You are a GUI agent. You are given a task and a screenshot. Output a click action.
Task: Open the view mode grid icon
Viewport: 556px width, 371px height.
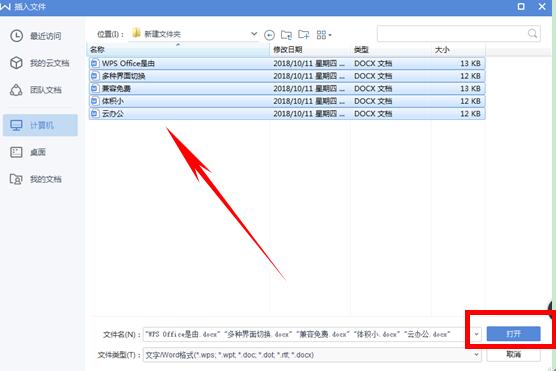324,35
